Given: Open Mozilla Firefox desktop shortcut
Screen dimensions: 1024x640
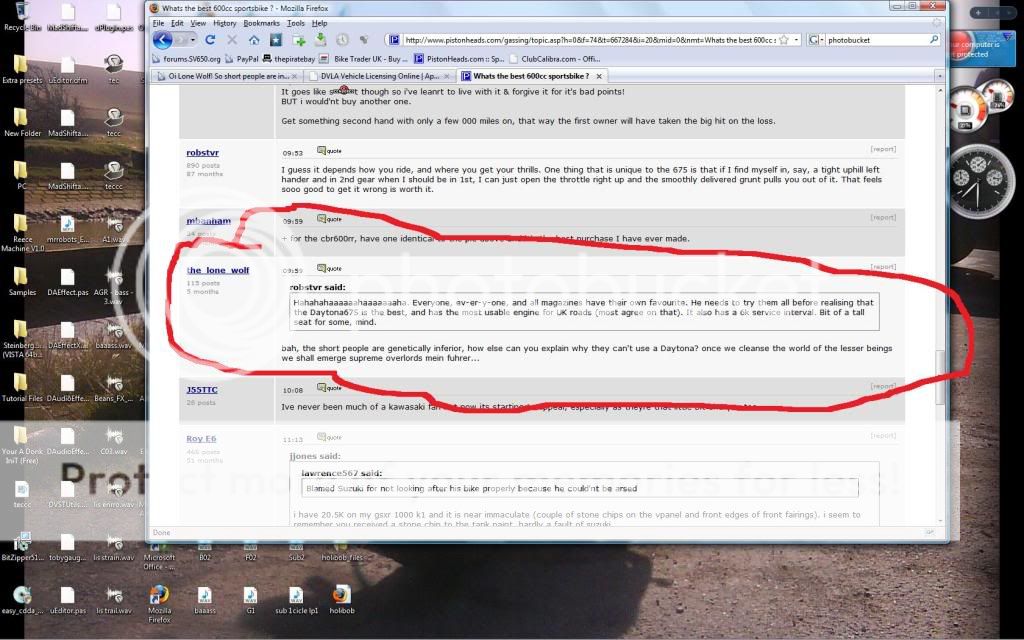Looking at the screenshot, I should 159,604.
